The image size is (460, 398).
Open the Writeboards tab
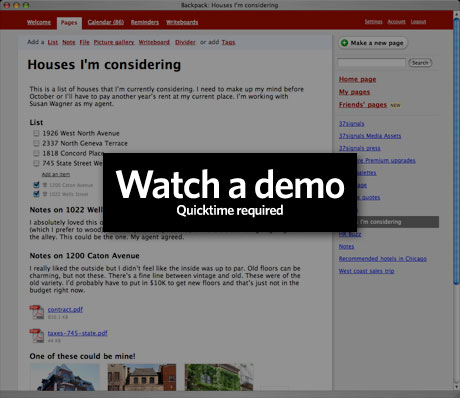[x=182, y=22]
